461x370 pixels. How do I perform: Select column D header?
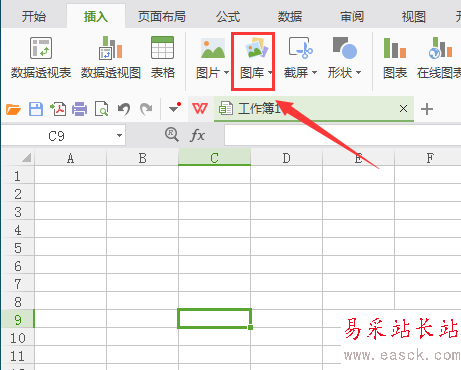286,158
